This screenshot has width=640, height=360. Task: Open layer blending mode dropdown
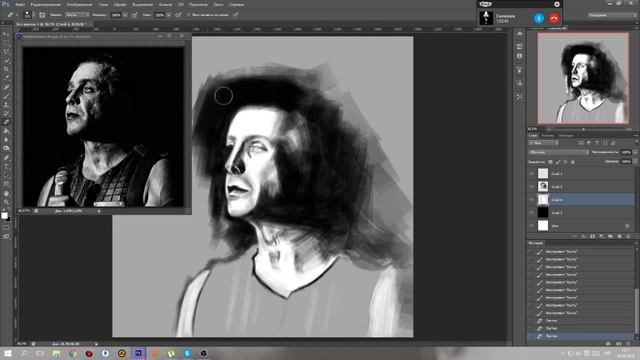click(x=558, y=152)
